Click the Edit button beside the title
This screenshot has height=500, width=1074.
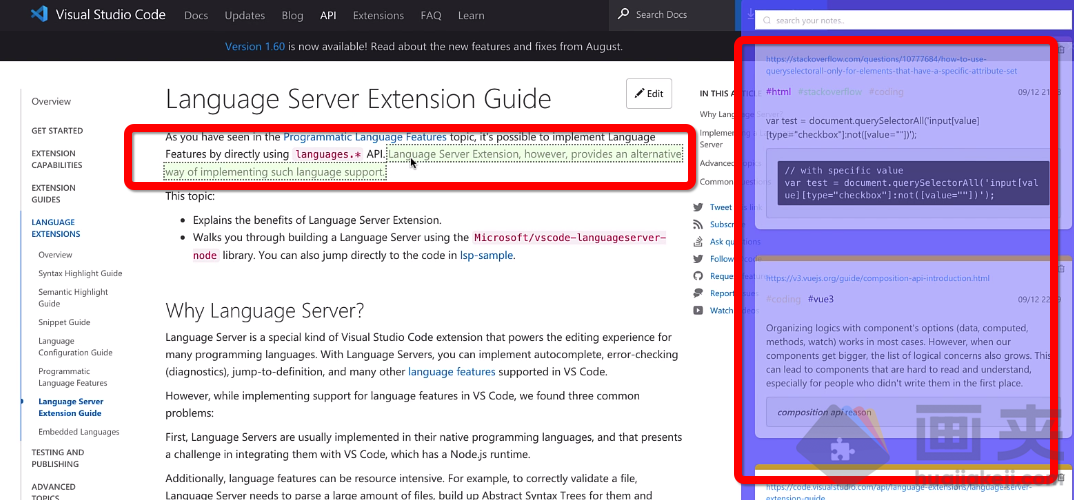click(648, 93)
